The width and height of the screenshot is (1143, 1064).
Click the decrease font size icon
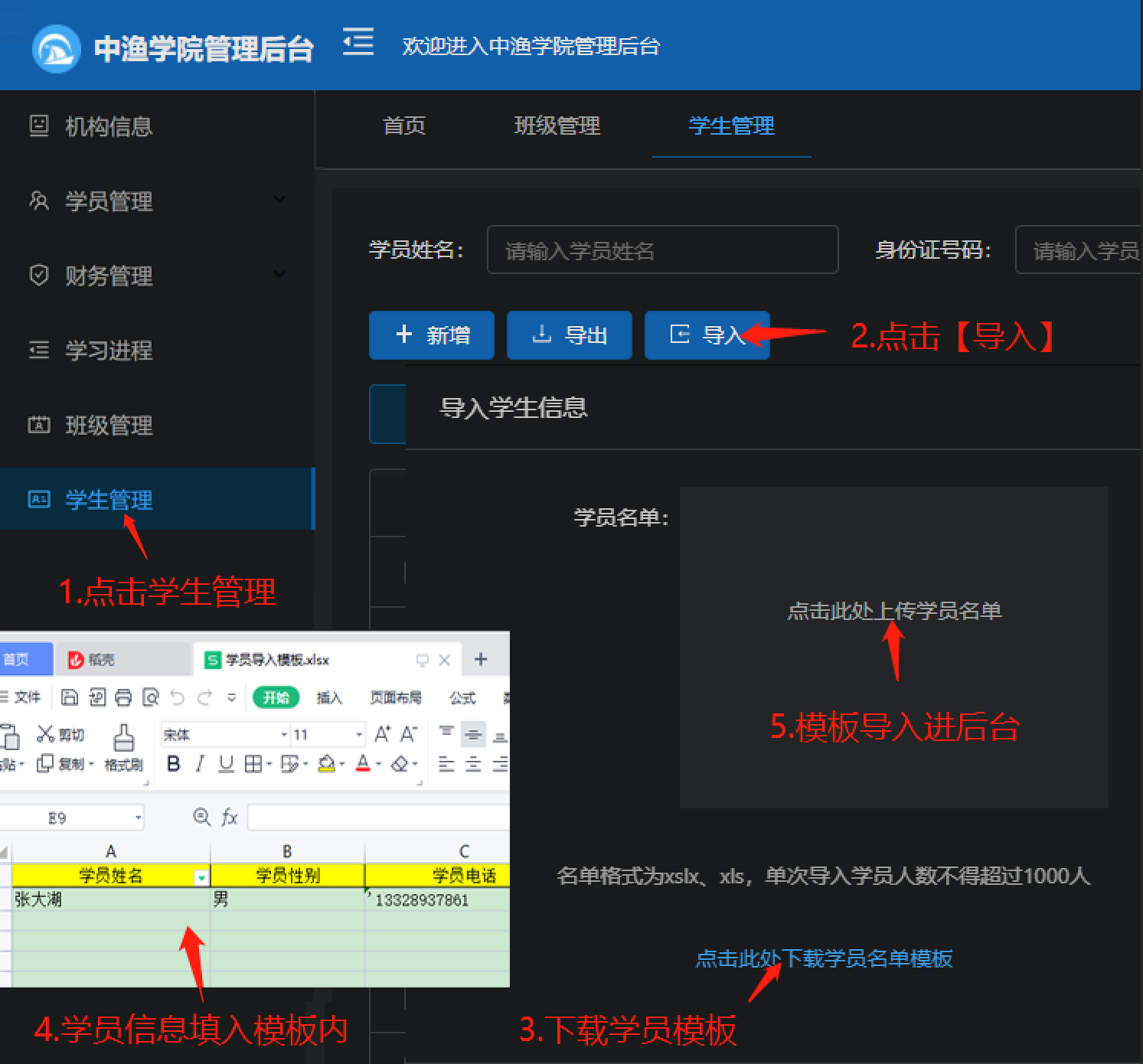[x=409, y=735]
